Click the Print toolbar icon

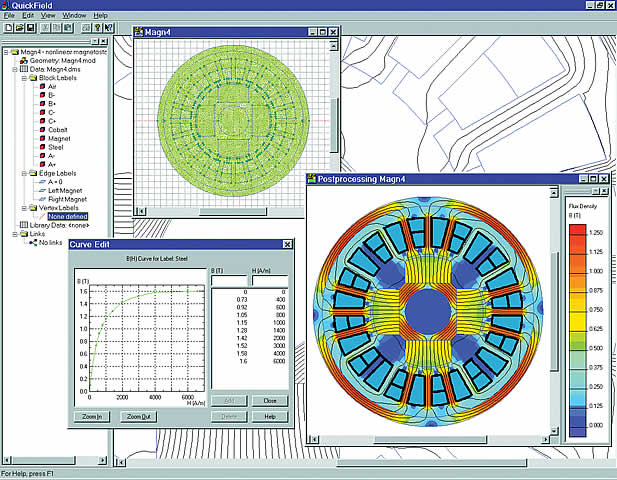pyautogui.click(x=86, y=28)
